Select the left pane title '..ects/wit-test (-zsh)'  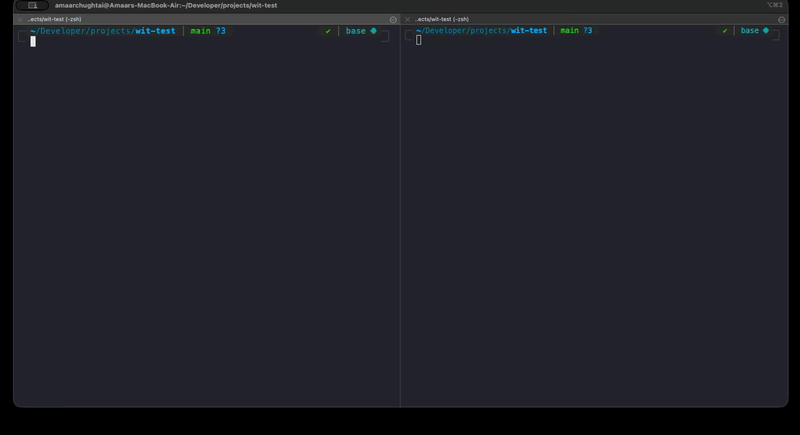54,19
